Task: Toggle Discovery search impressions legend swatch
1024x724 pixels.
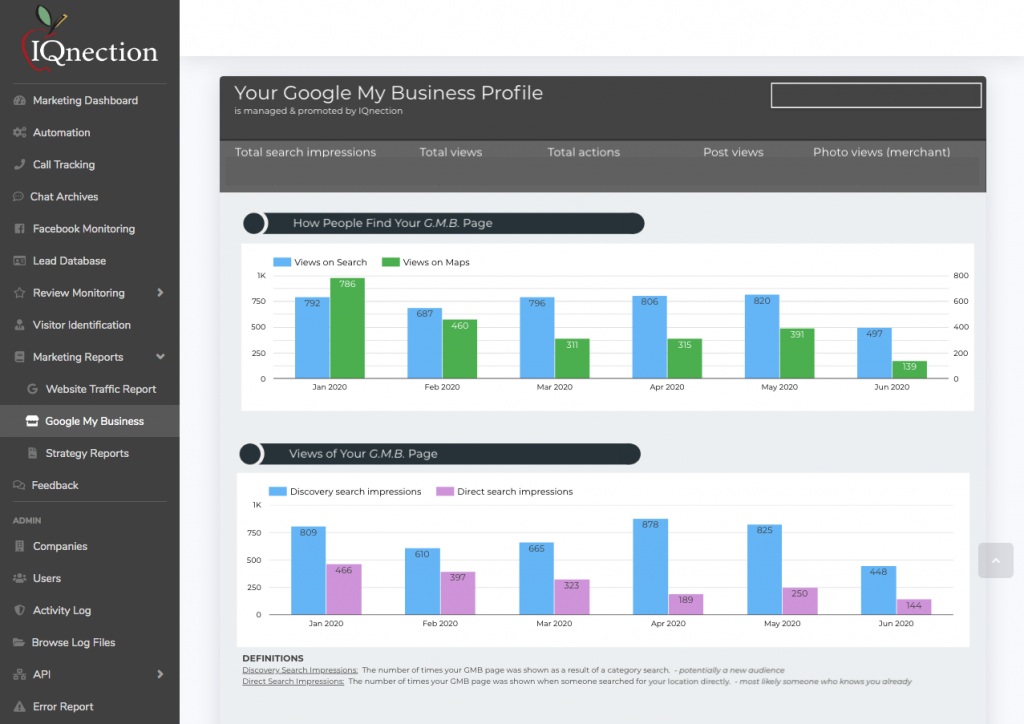Action: coord(278,491)
